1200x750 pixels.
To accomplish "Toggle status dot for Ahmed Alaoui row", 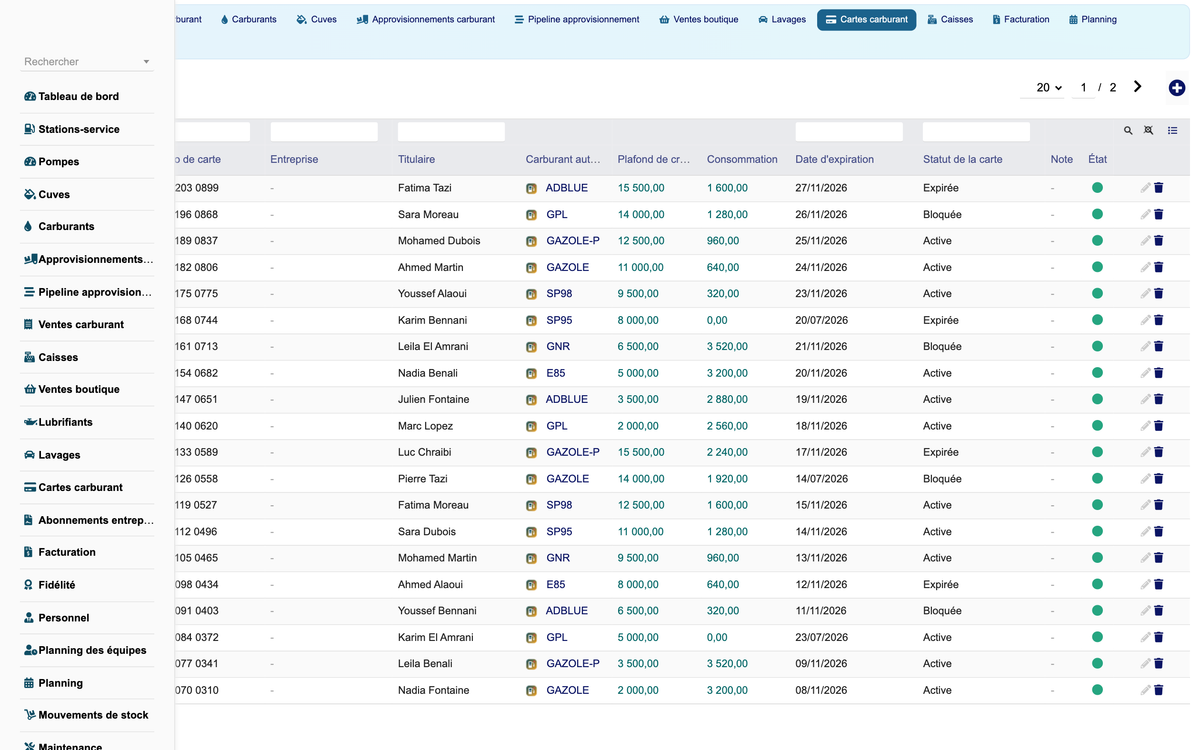I will point(1097,584).
